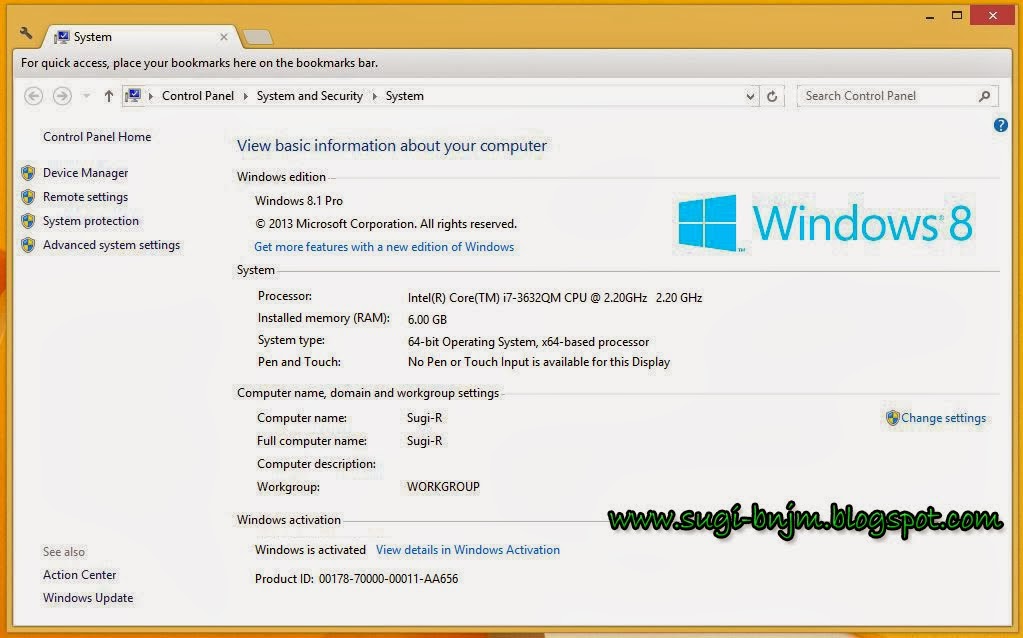Expand the chevron after Control Panel

pos(245,96)
